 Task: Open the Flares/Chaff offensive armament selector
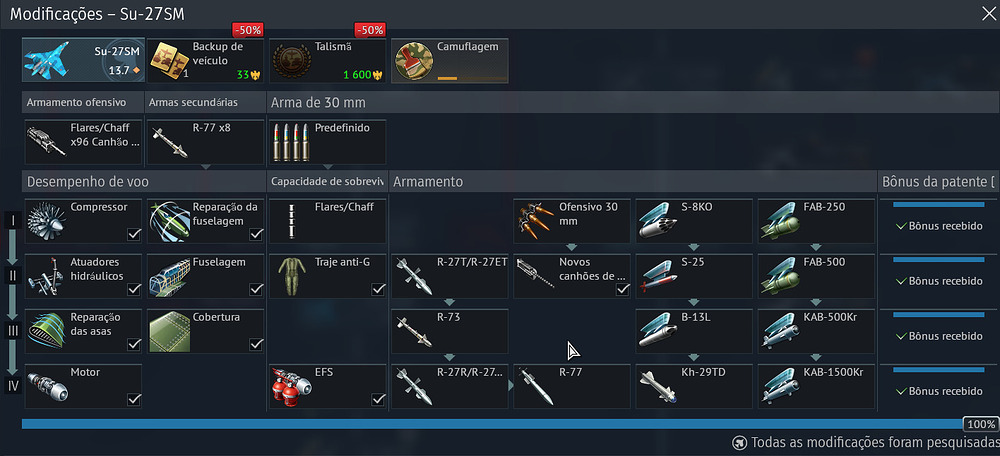tap(84, 142)
